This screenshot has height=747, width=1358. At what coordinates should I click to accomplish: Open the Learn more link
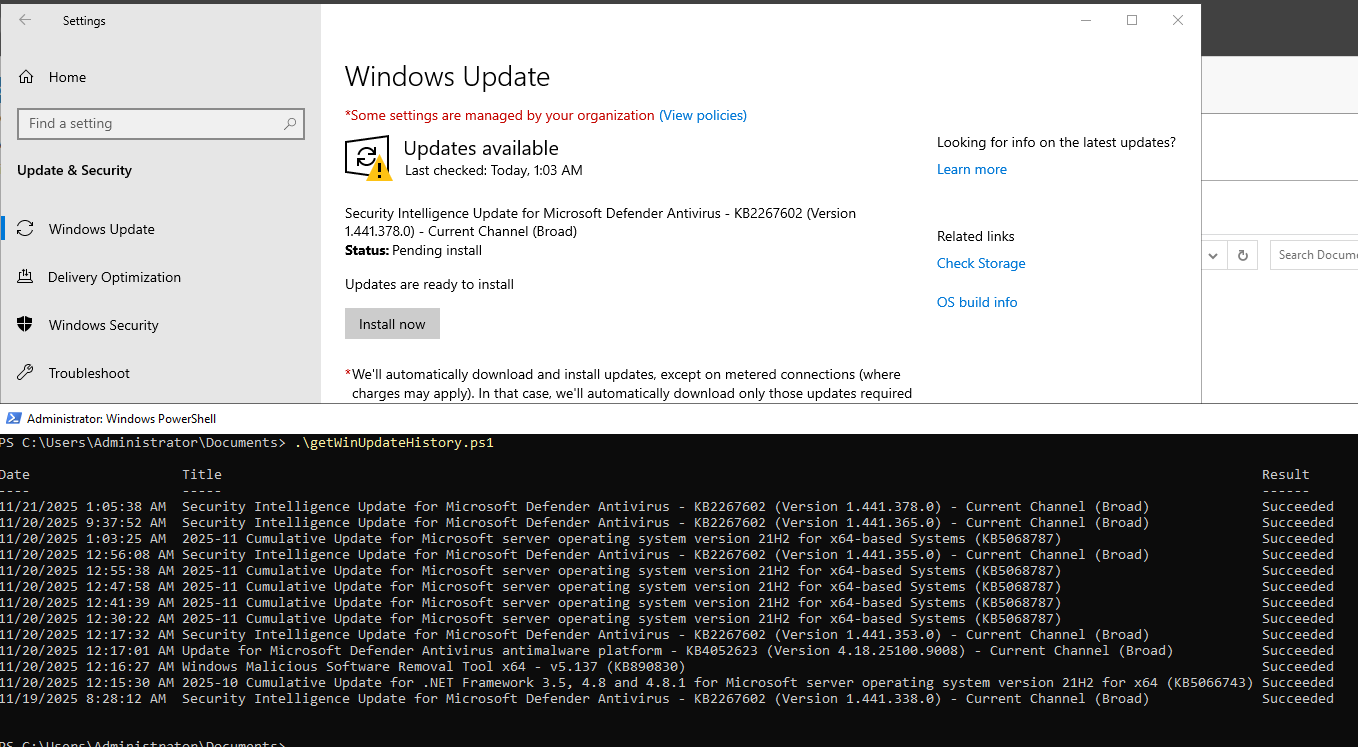(x=972, y=169)
